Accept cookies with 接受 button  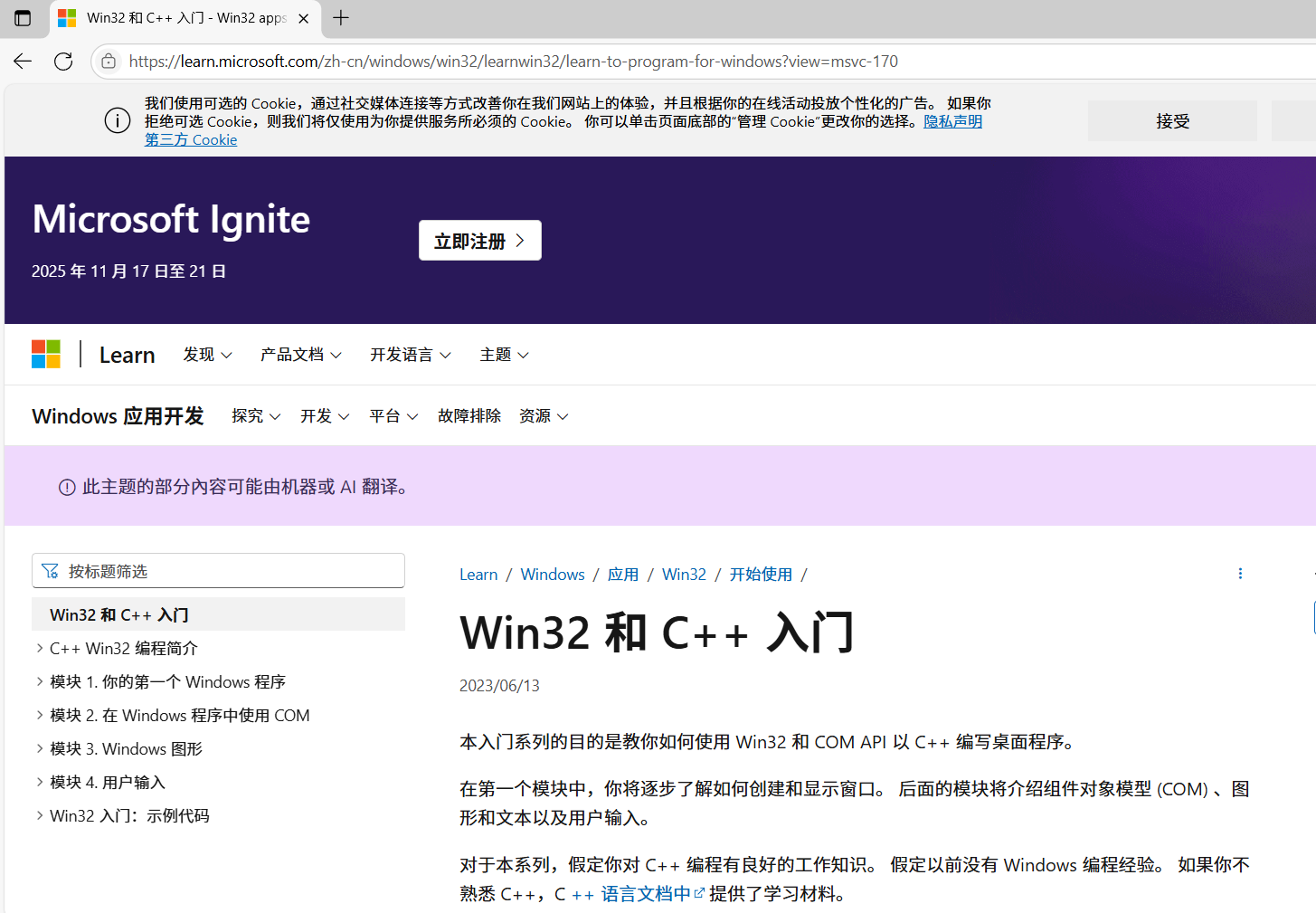[1172, 121]
